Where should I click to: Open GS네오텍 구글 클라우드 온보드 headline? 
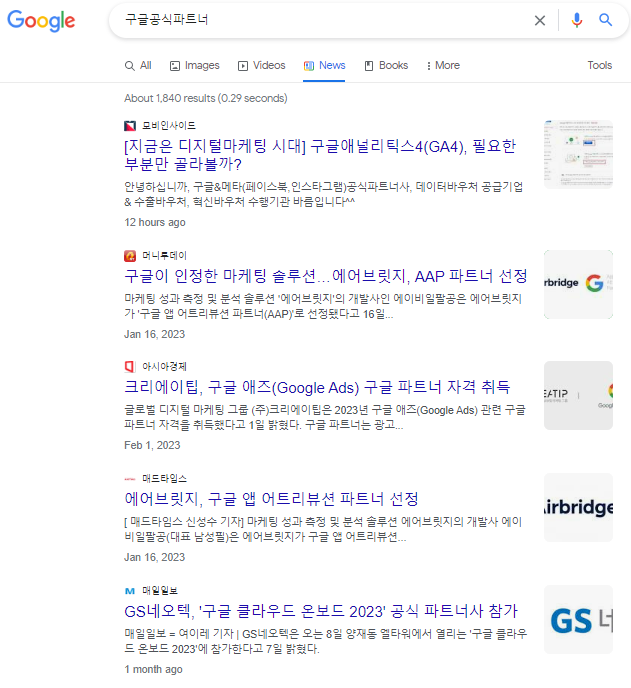click(x=321, y=611)
